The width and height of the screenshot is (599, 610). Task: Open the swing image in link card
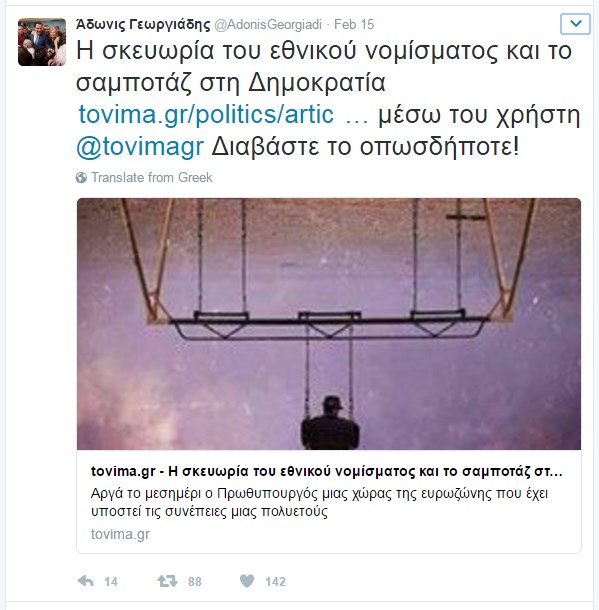click(x=329, y=324)
